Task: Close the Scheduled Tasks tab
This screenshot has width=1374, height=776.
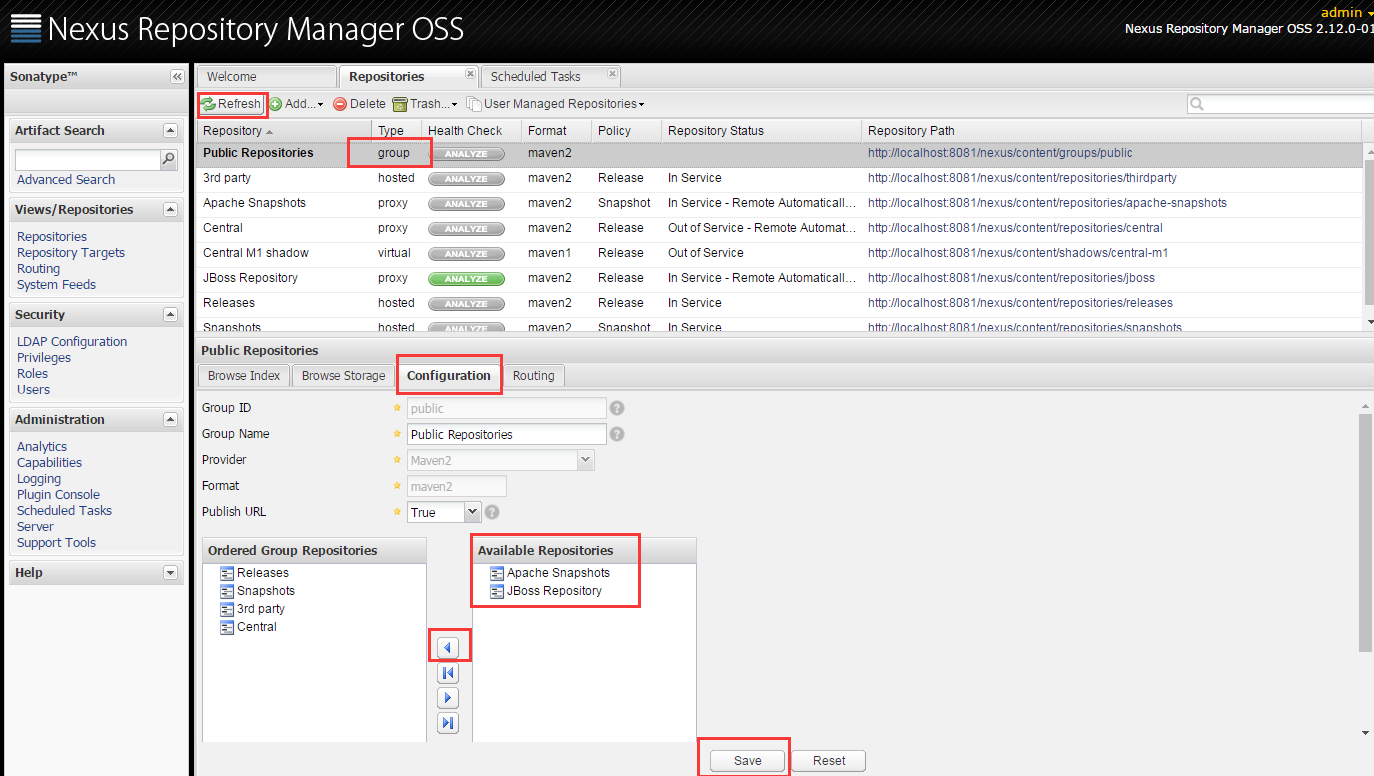Action: pyautogui.click(x=612, y=74)
